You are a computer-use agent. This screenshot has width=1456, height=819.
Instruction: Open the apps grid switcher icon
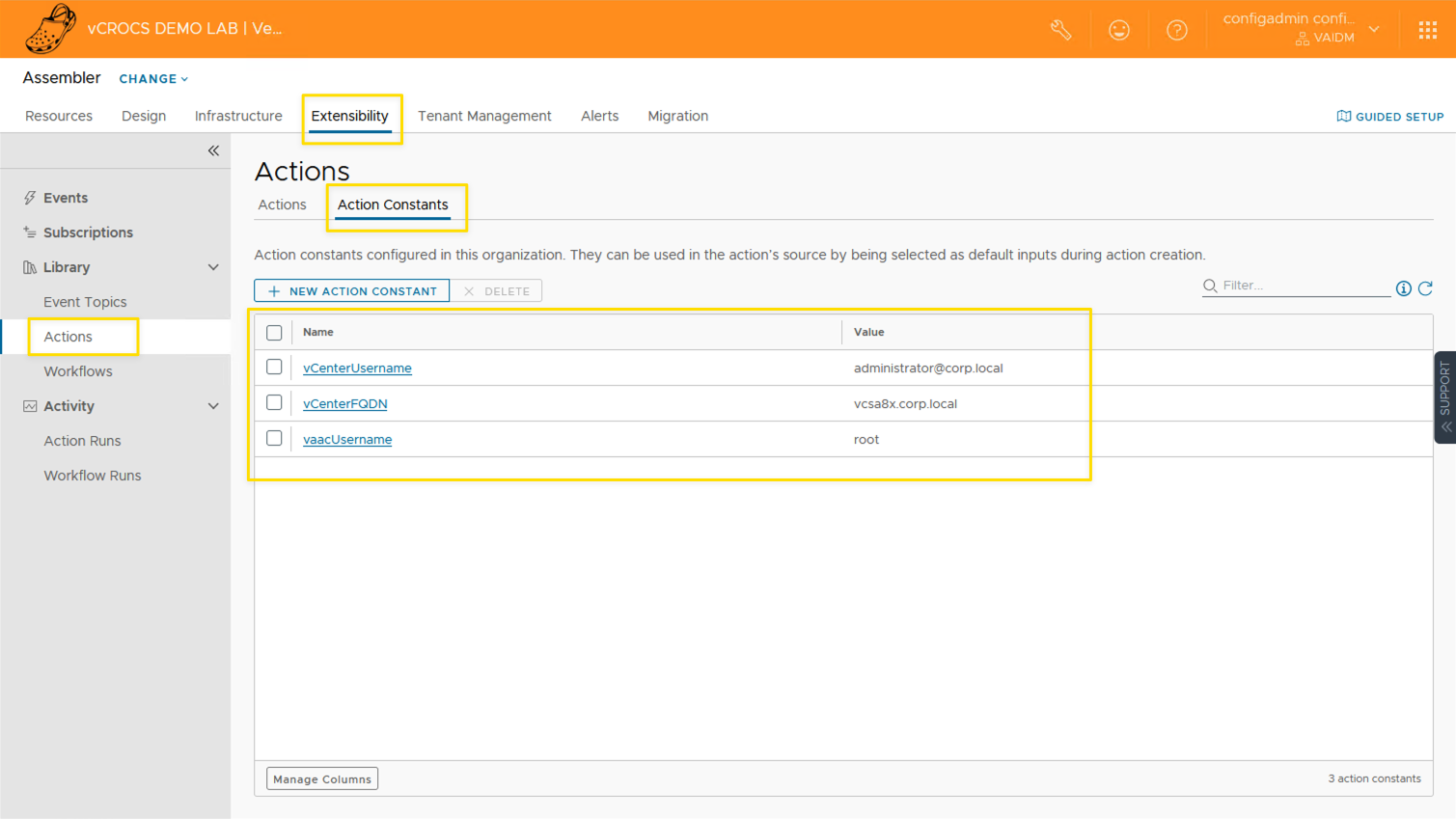pos(1427,30)
